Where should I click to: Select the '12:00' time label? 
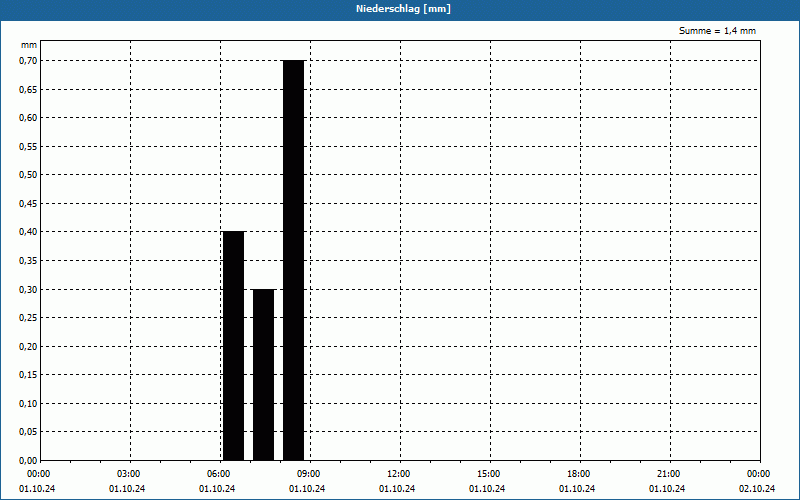399,474
